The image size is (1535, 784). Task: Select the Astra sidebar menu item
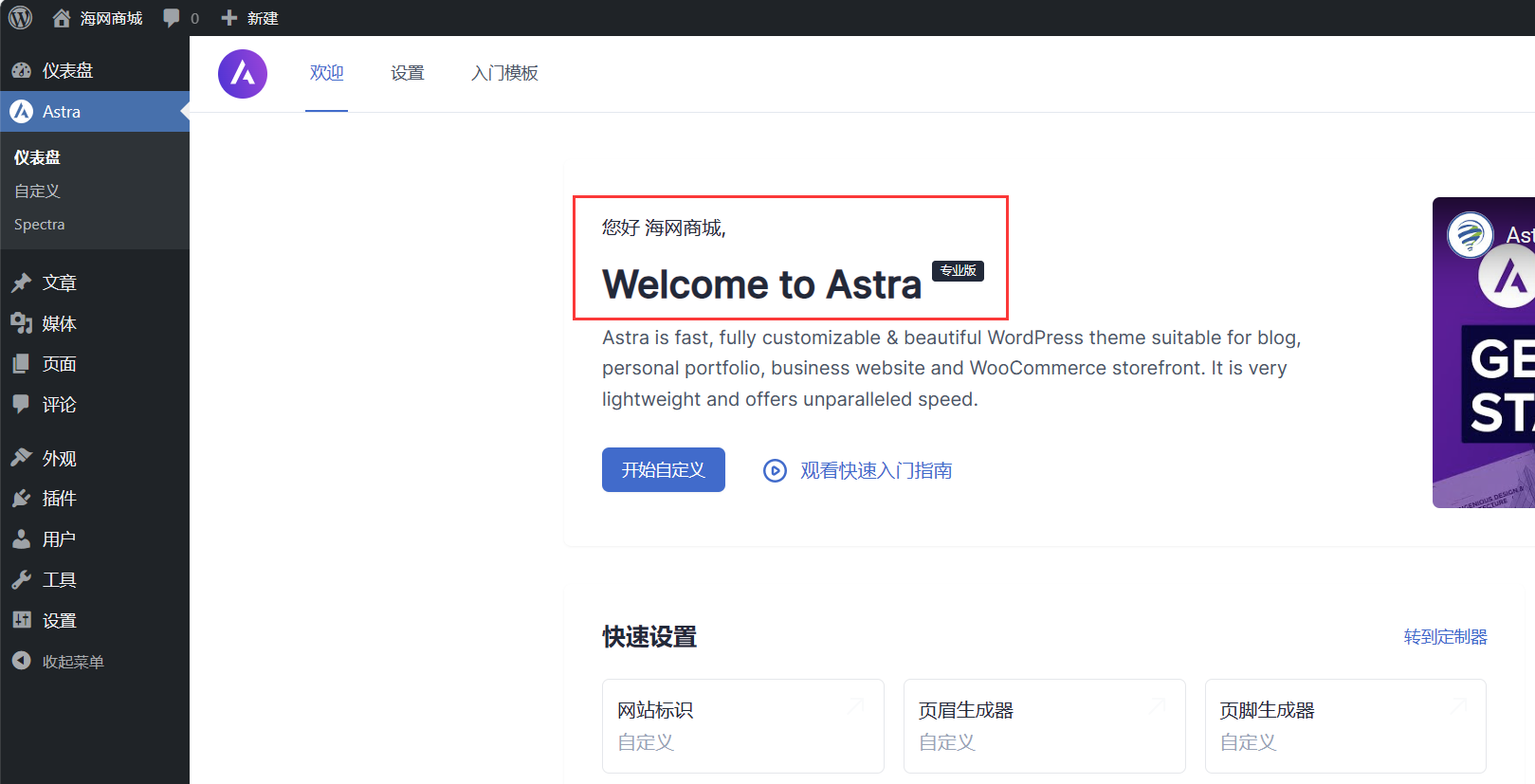tap(95, 112)
